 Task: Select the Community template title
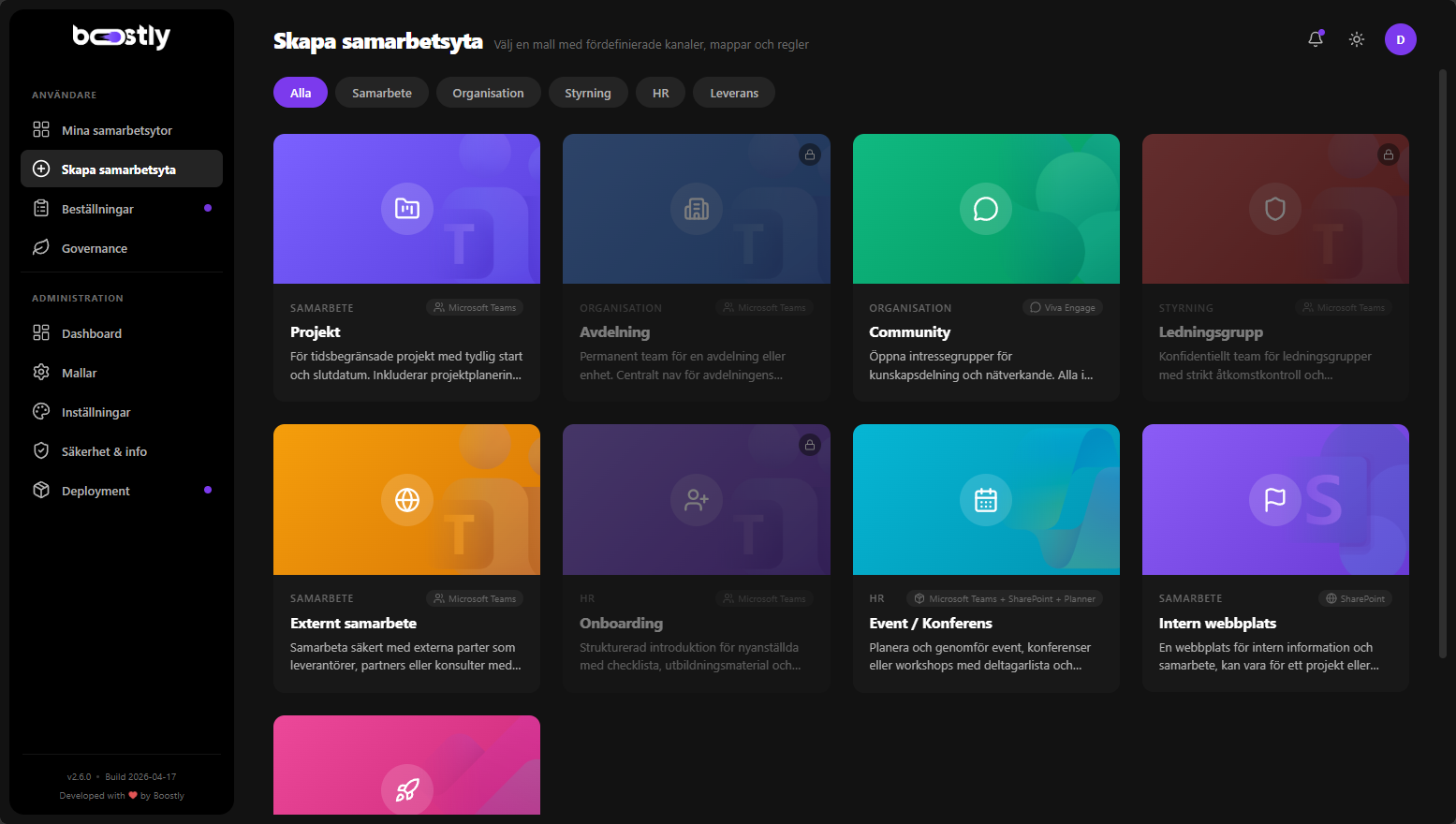pyautogui.click(x=909, y=332)
